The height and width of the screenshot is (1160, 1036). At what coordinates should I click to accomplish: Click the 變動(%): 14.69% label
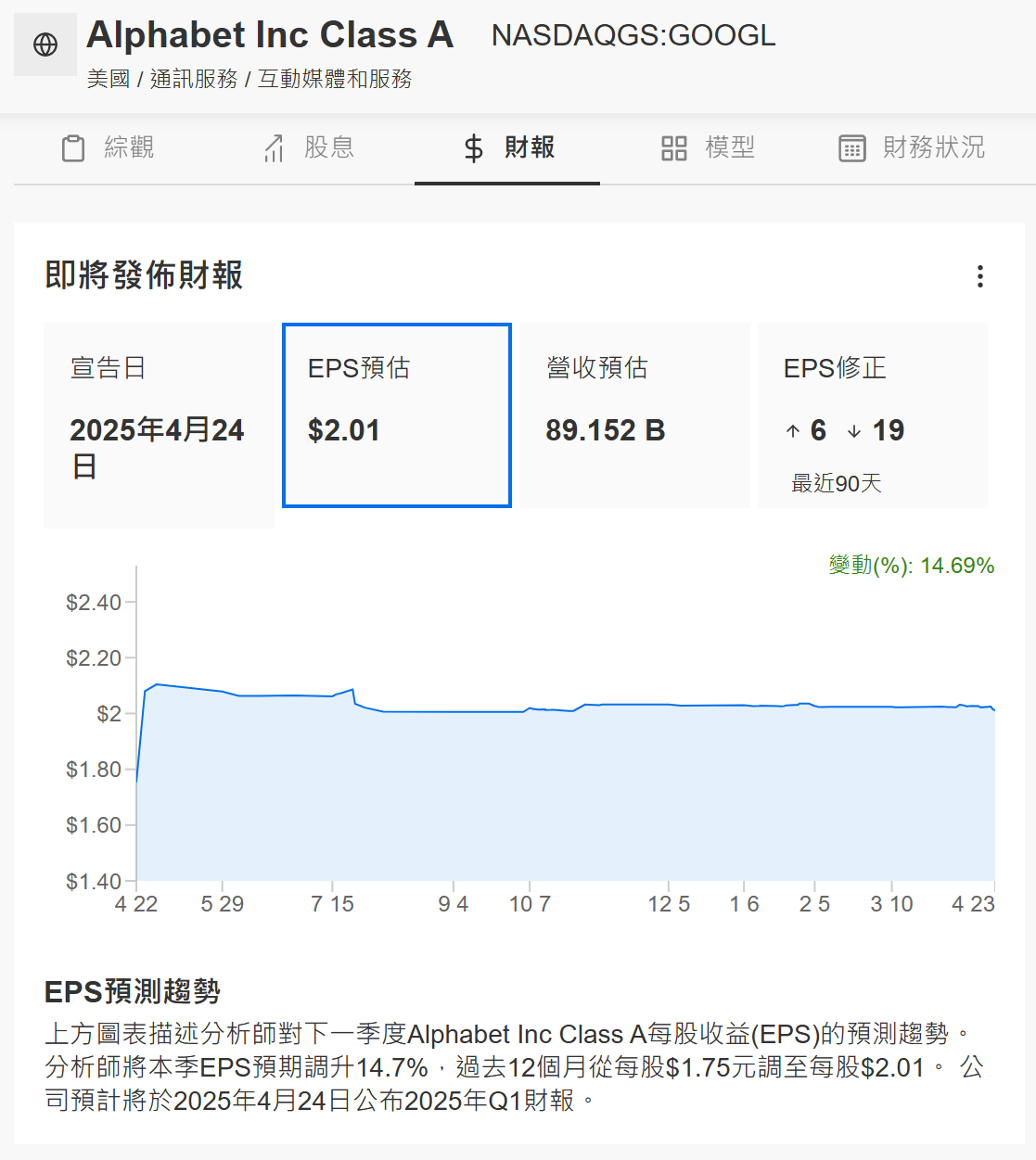(x=912, y=566)
